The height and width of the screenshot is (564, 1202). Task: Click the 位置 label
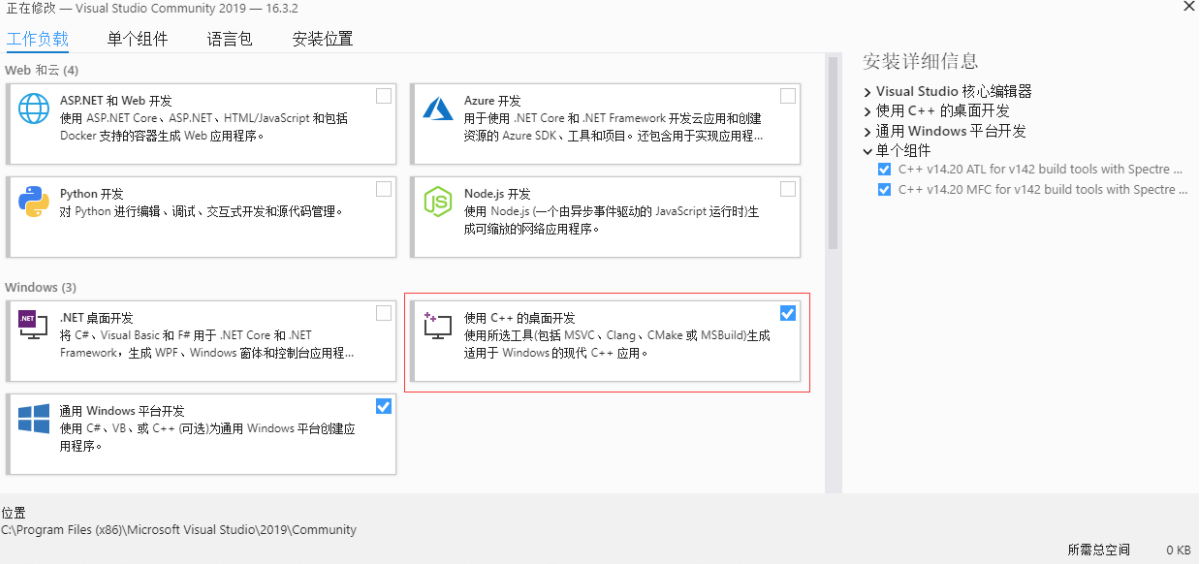click(13, 513)
